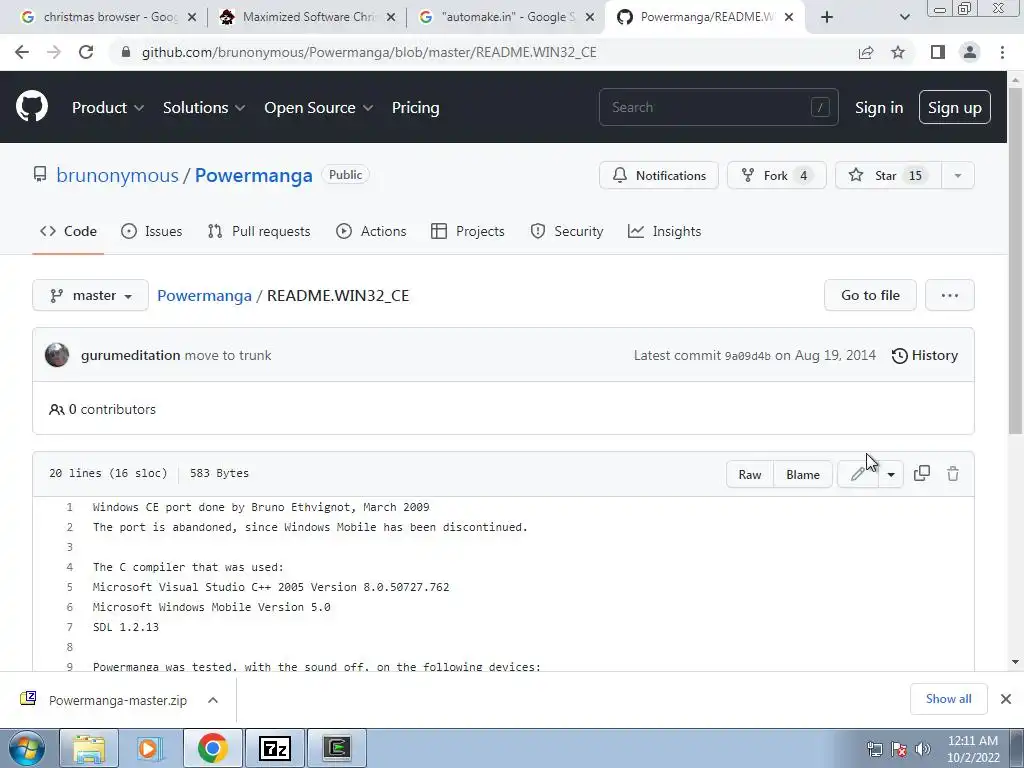Expand Powermanga-master.zip download options
Viewport: 1024px width, 768px height.
[x=213, y=700]
